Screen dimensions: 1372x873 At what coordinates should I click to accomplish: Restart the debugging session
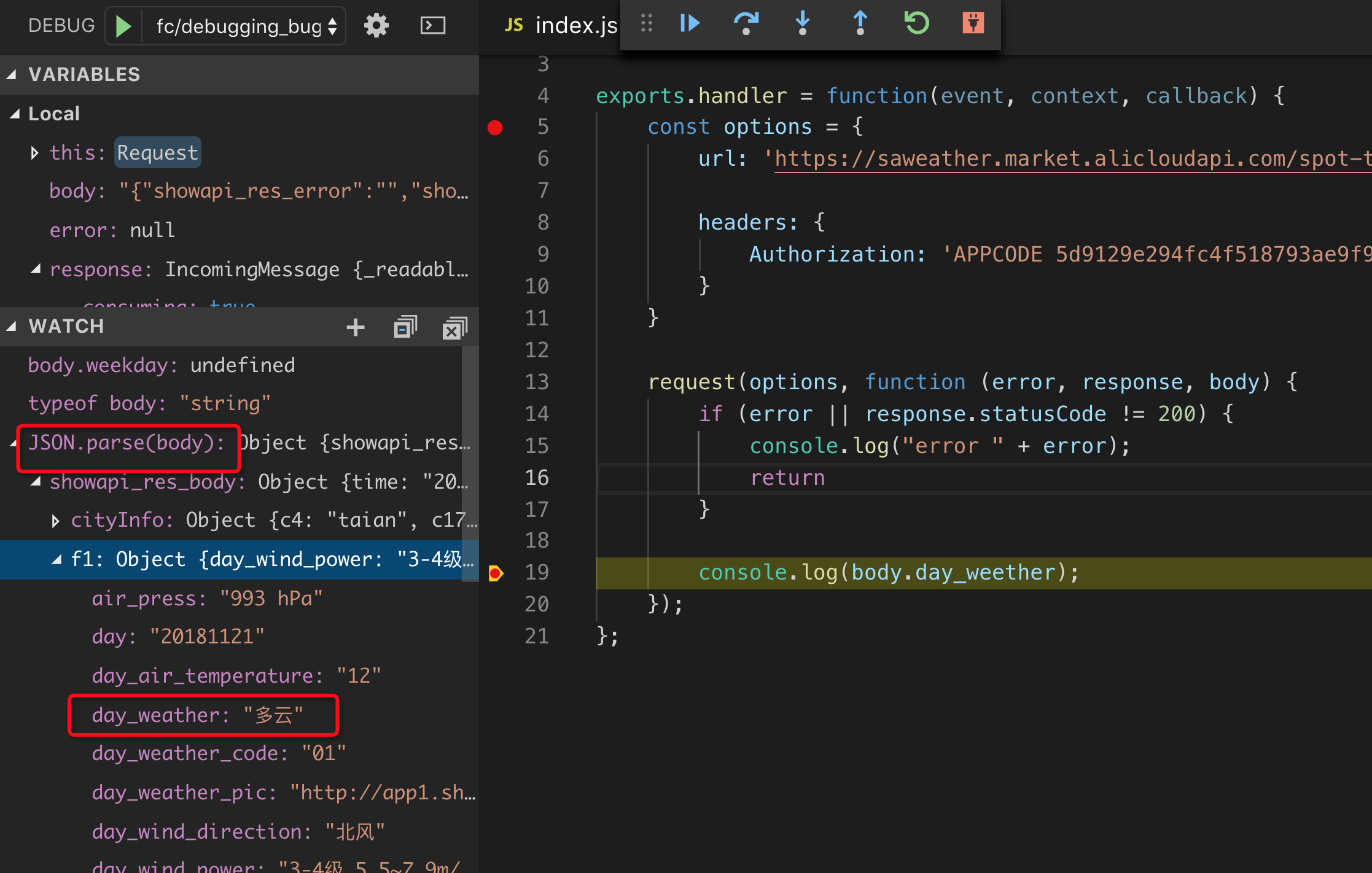(916, 23)
